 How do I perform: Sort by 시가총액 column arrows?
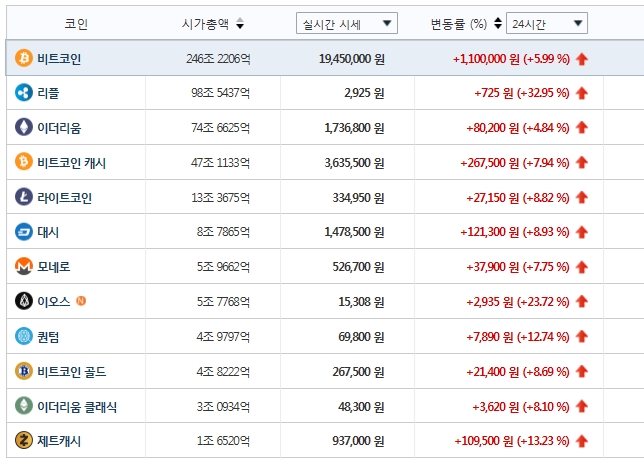click(240, 23)
